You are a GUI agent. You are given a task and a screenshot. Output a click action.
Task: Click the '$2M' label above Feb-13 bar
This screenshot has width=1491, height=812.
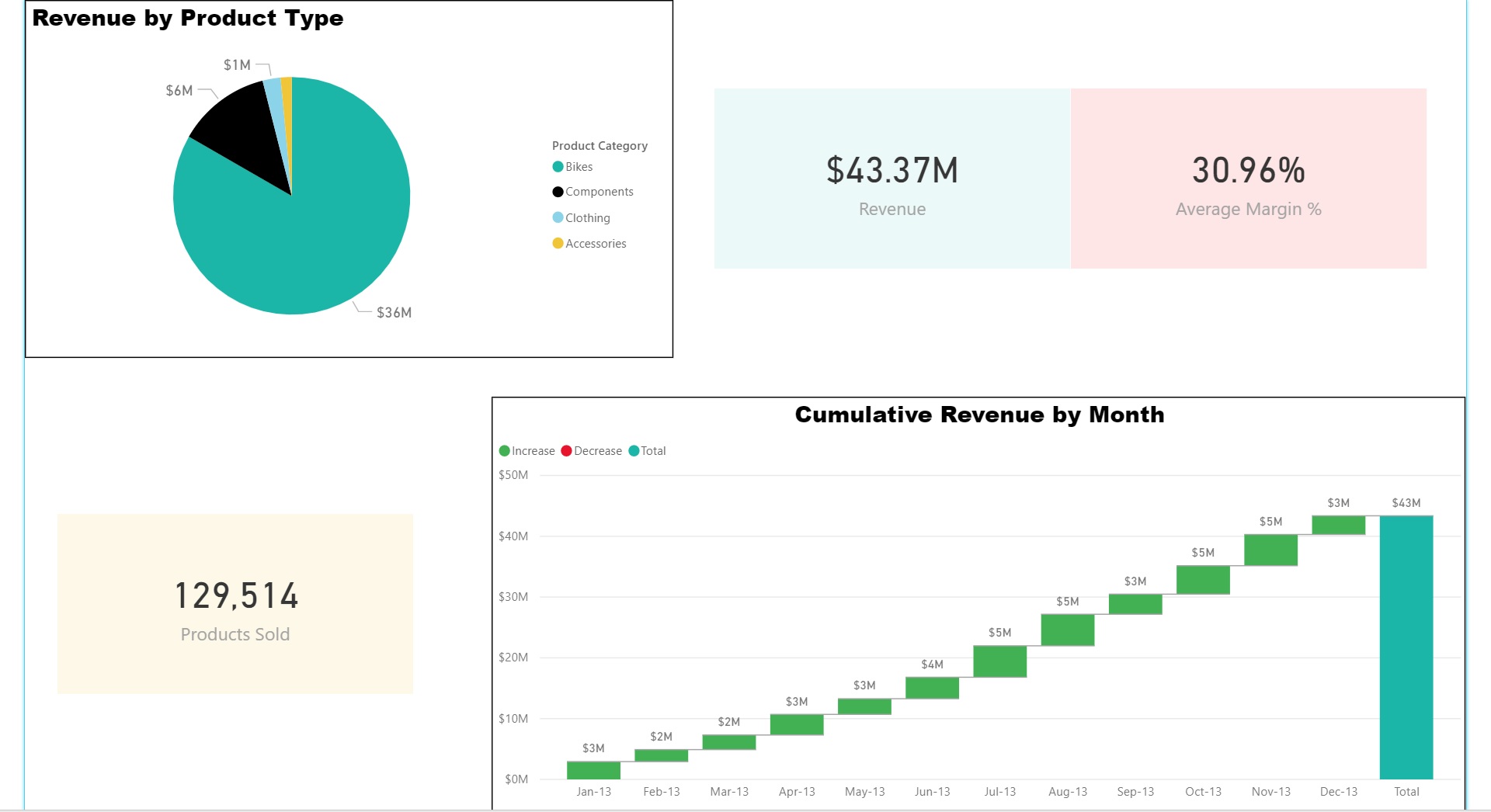[662, 737]
